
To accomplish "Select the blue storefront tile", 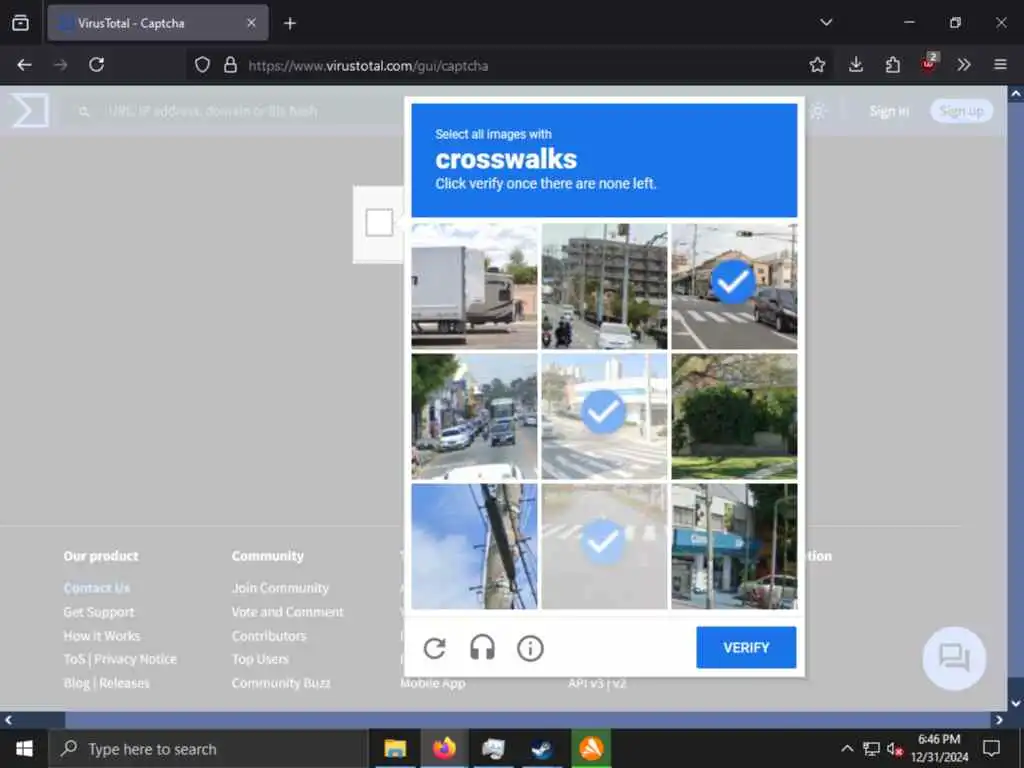I will [x=734, y=546].
